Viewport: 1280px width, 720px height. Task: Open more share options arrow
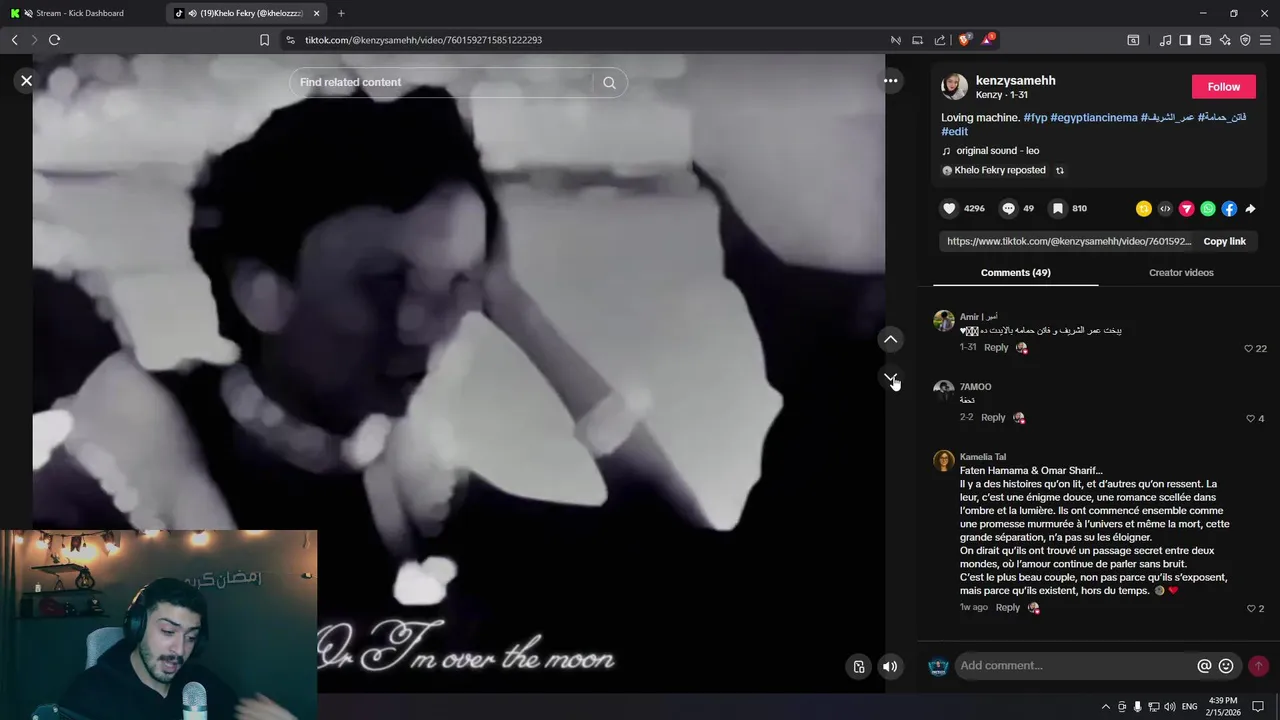1250,209
